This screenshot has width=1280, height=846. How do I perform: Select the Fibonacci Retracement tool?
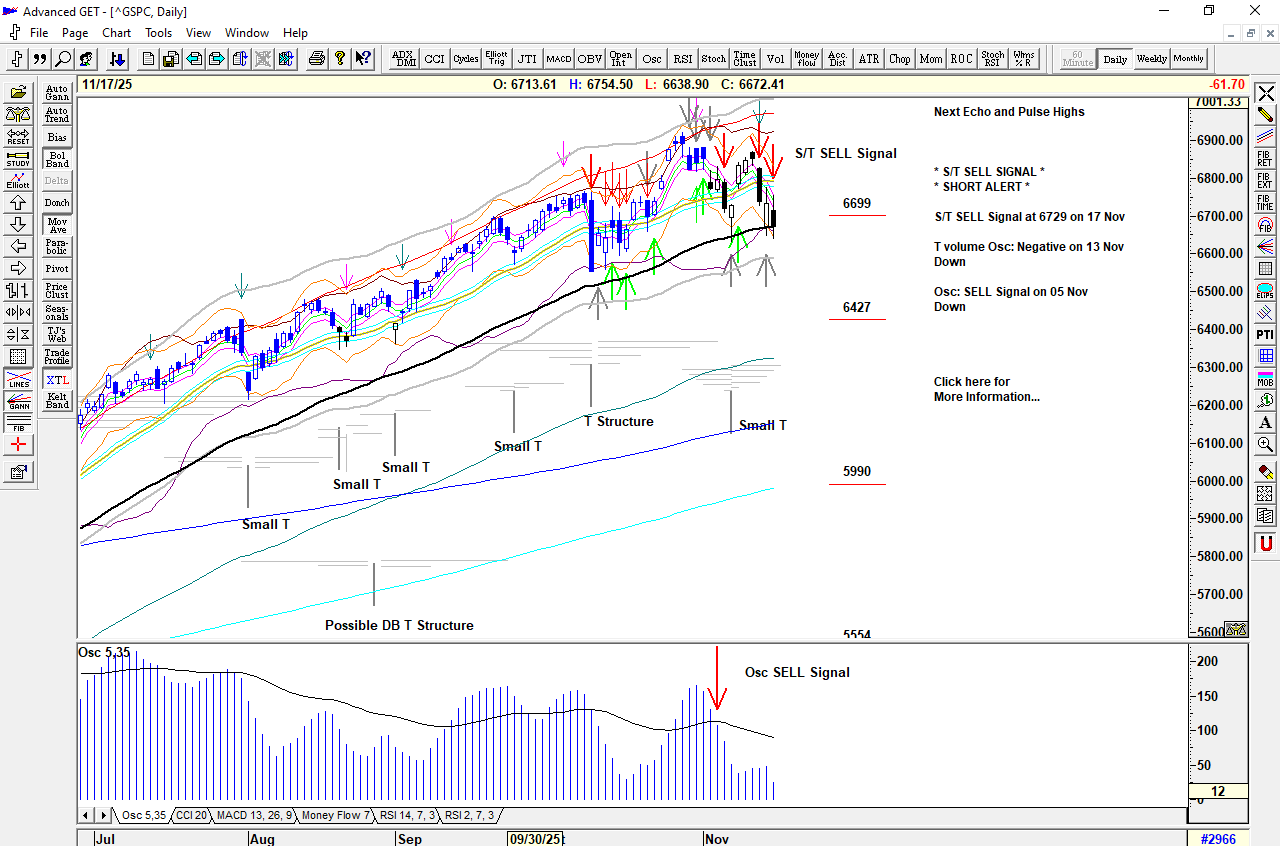pos(1265,159)
